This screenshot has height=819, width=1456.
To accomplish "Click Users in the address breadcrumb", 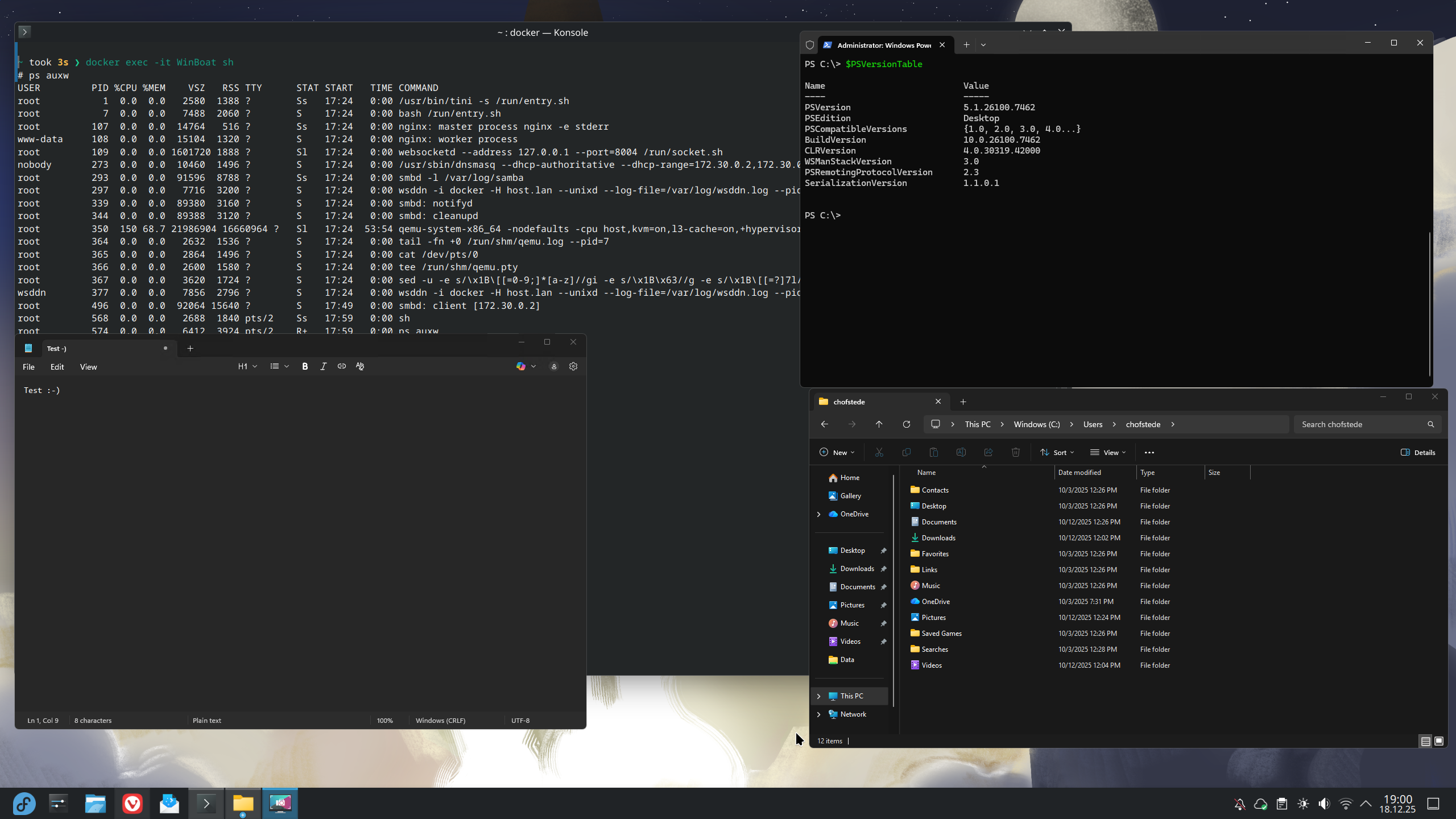I will tap(1093, 424).
